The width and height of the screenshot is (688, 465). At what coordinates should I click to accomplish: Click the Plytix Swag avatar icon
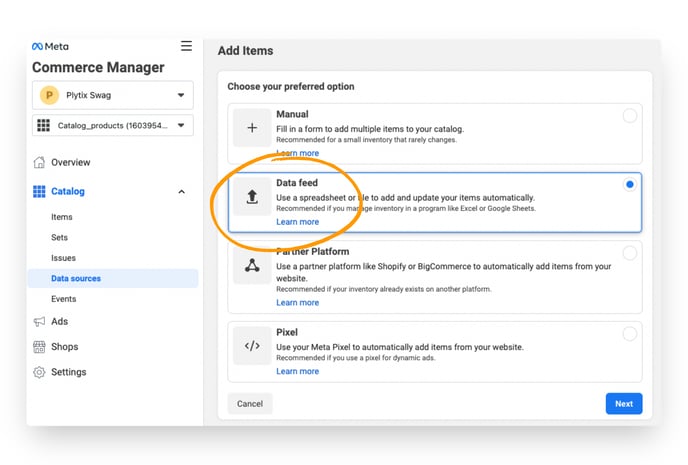(x=50, y=95)
